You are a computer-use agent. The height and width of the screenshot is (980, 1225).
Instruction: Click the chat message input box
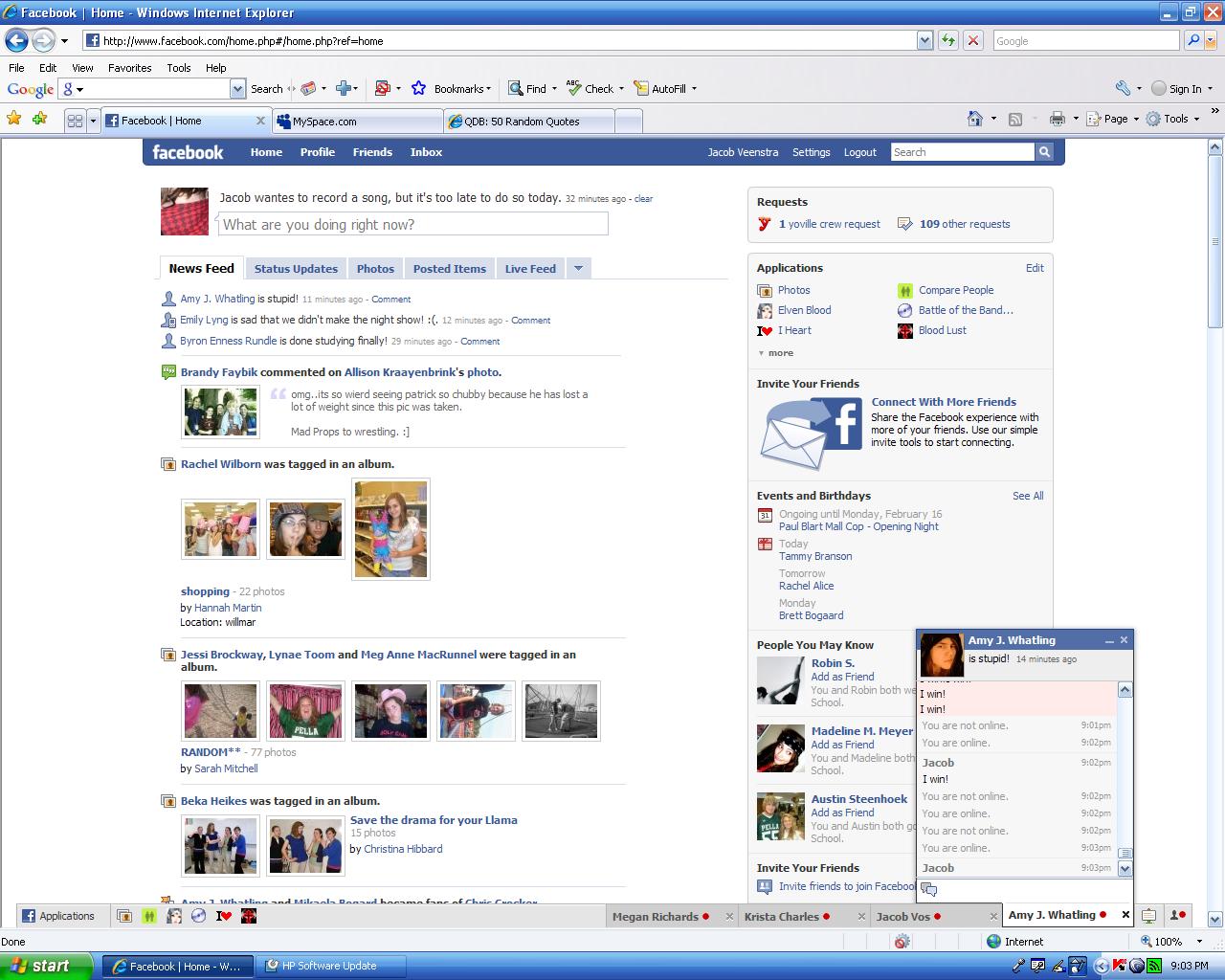pos(1024,889)
